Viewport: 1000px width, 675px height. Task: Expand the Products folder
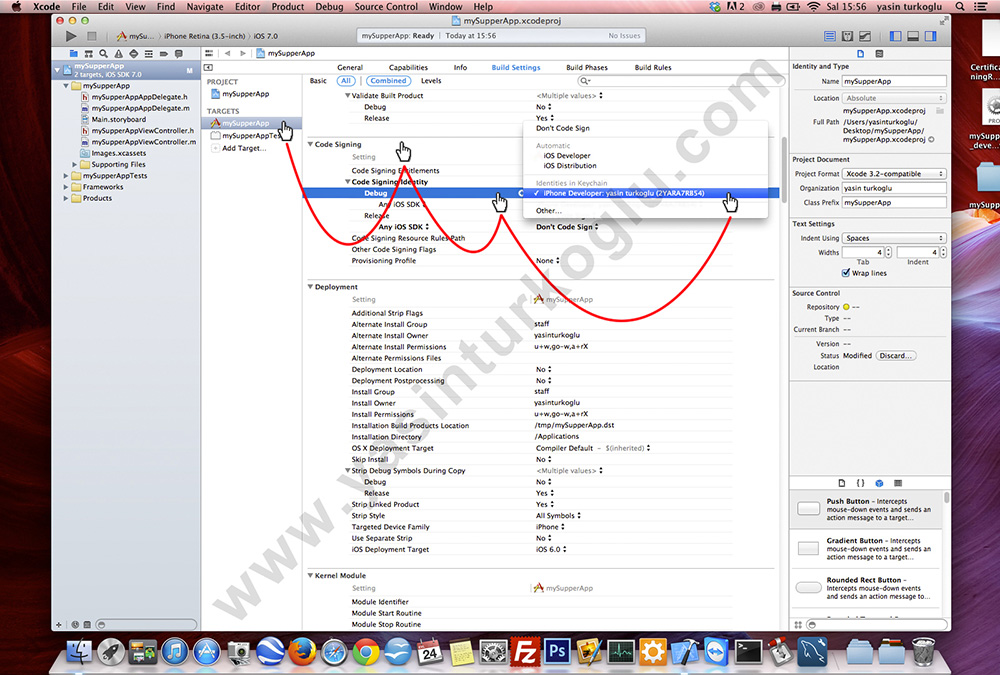66,198
